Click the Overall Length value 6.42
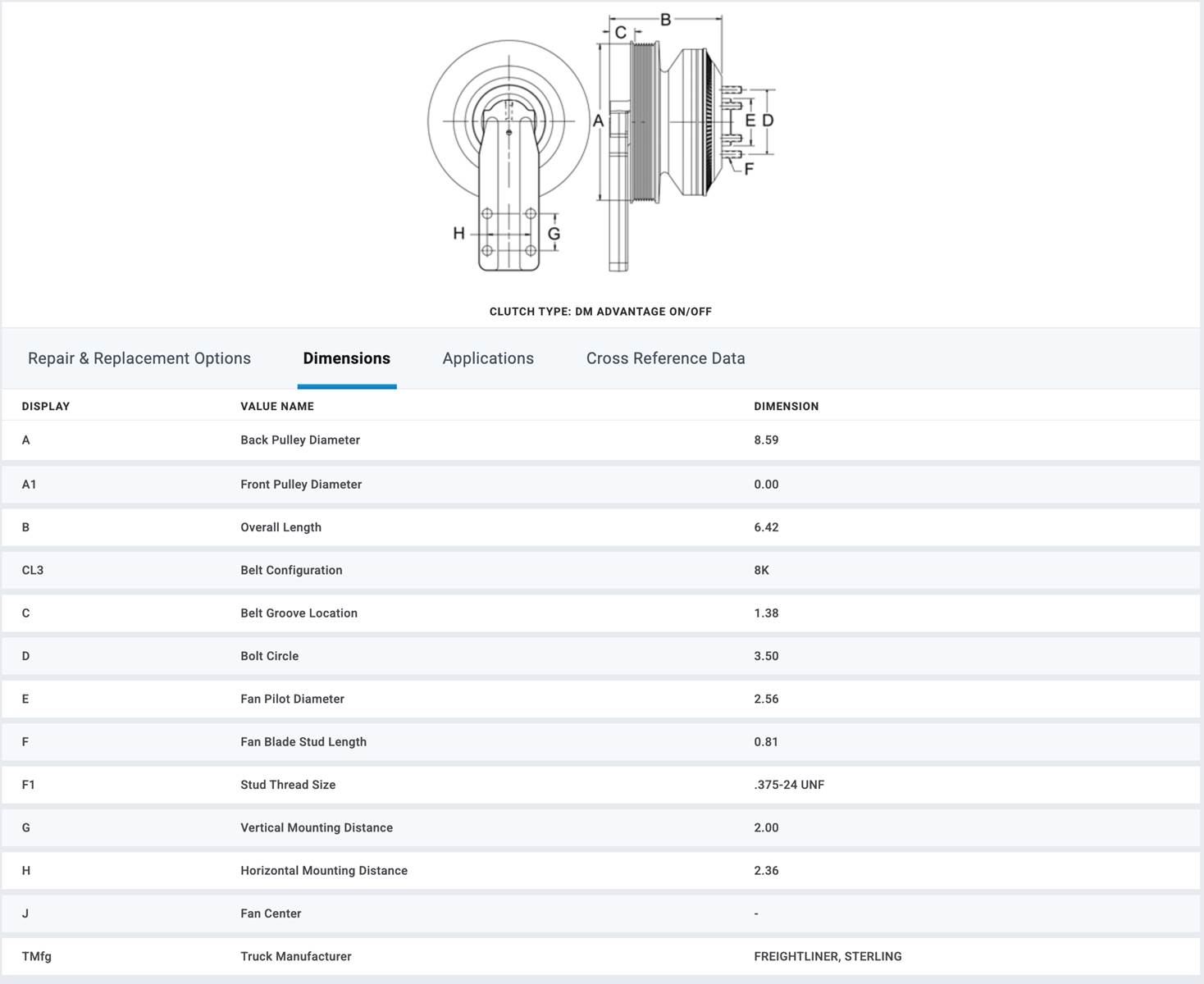The height and width of the screenshot is (984, 1204). (x=766, y=527)
